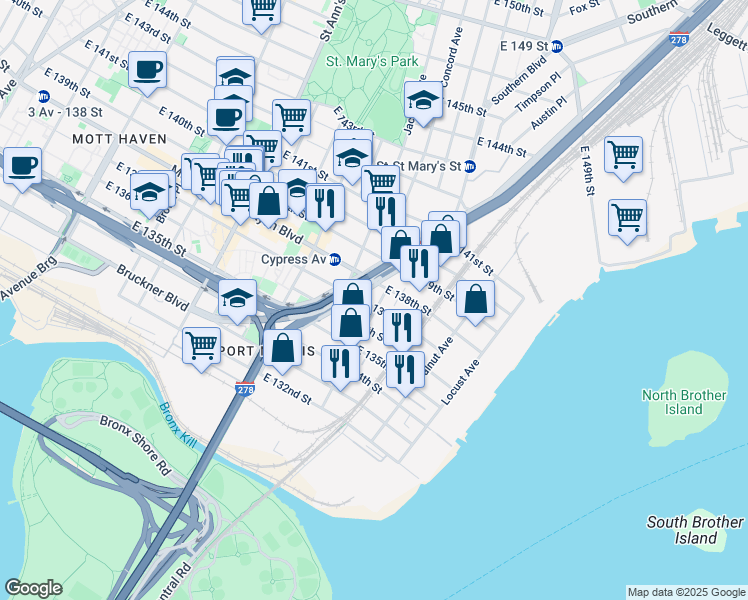The image size is (748, 600).
Task: Click the lower shopping cart marker by the waterfront
Action: [x=628, y=218]
